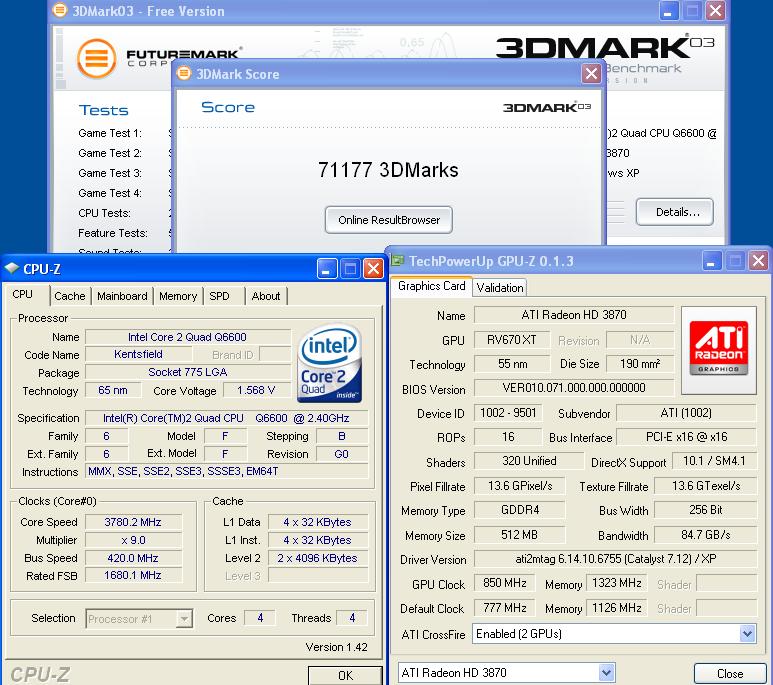Click the GPU-Z Name field ATI Radeon HD 3870
Image resolution: width=773 pixels, height=685 pixels.
coord(574,315)
